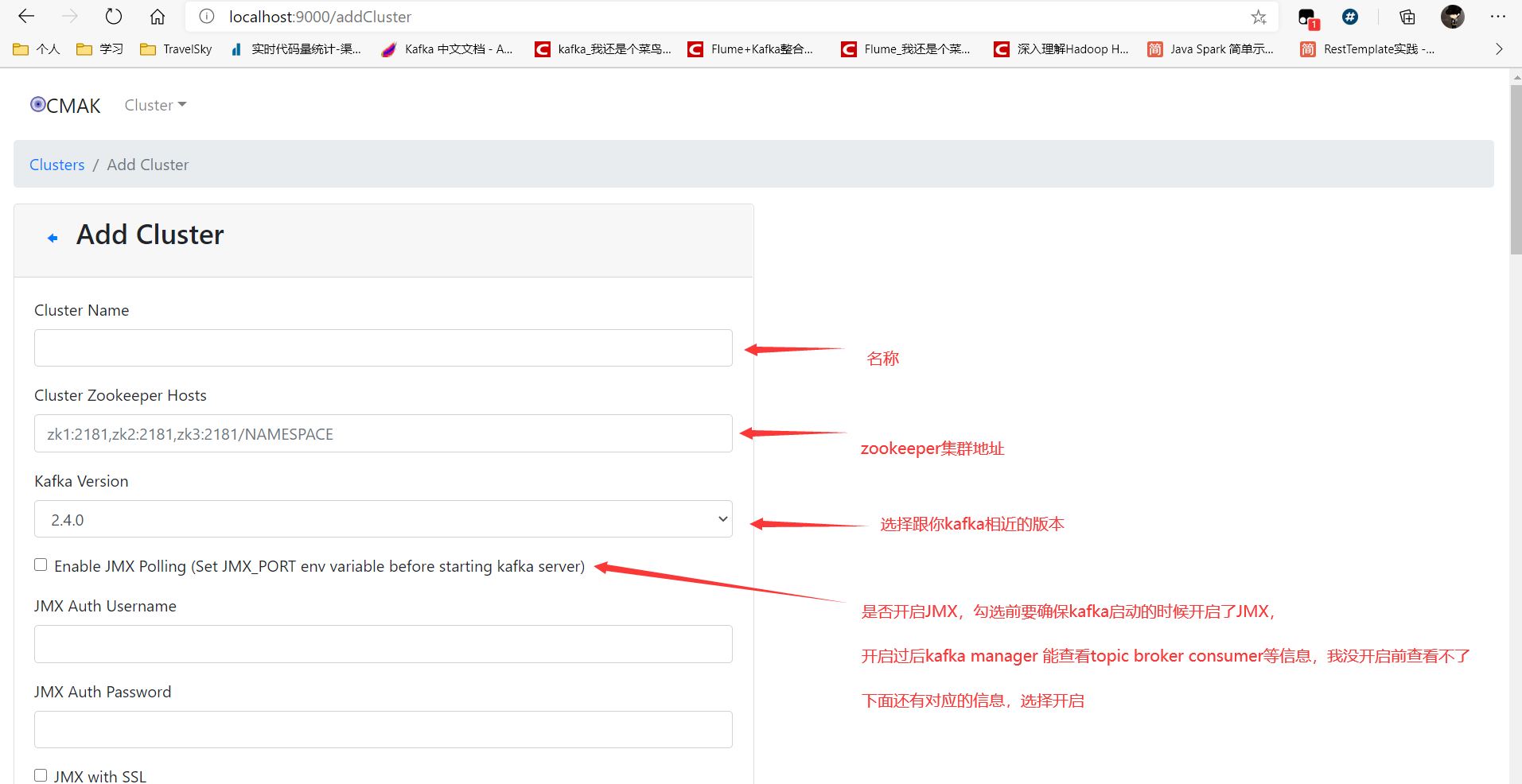Click the browser back button
1522x784 pixels.
pyautogui.click(x=26, y=17)
